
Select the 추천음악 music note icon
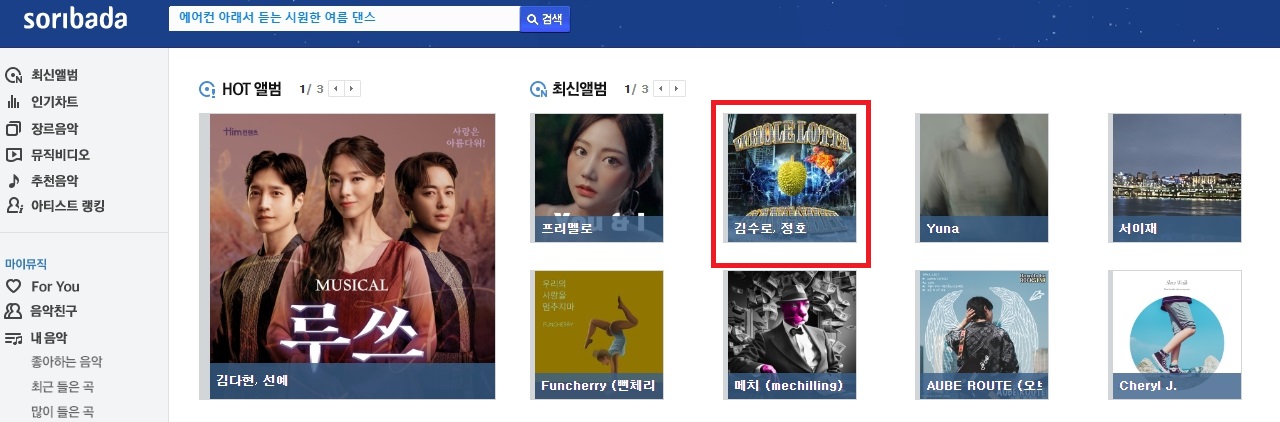[14, 181]
